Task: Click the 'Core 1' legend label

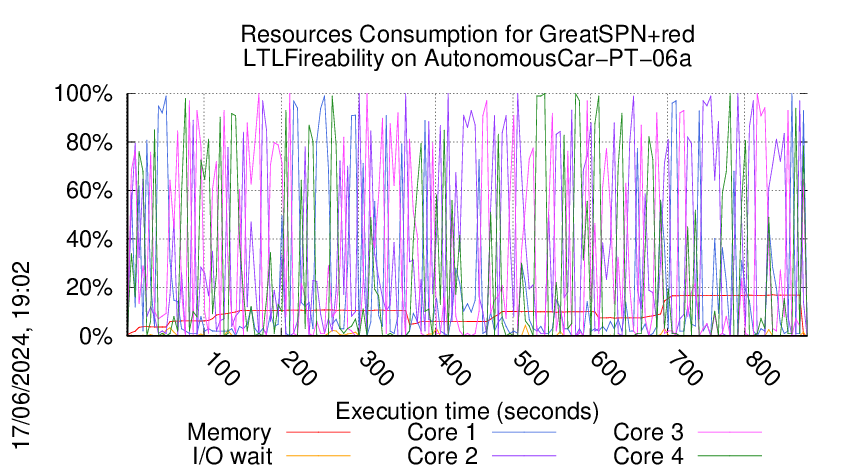Action: pyautogui.click(x=441, y=432)
